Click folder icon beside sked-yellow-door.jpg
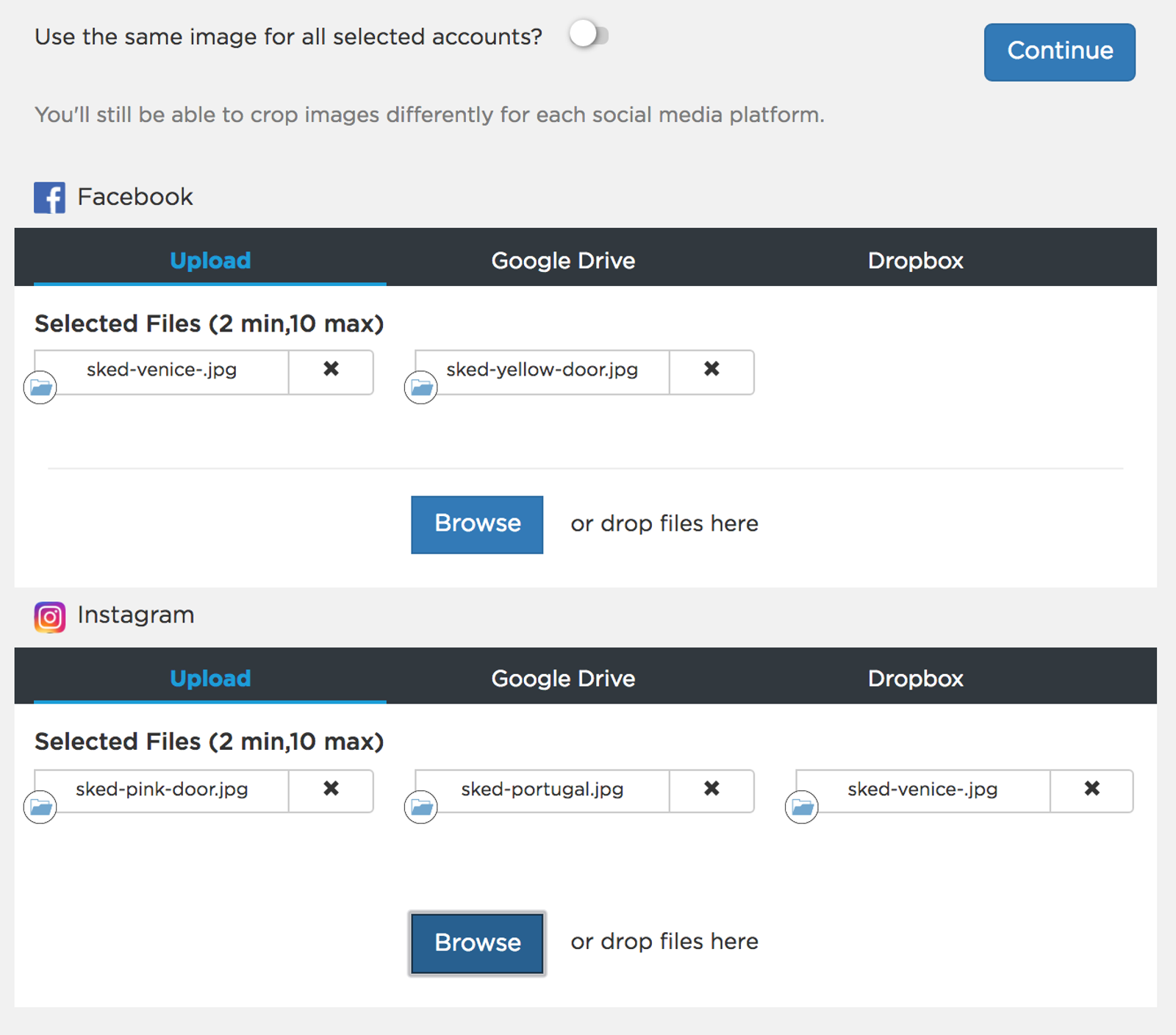This screenshot has width=1176, height=1035. [421, 387]
